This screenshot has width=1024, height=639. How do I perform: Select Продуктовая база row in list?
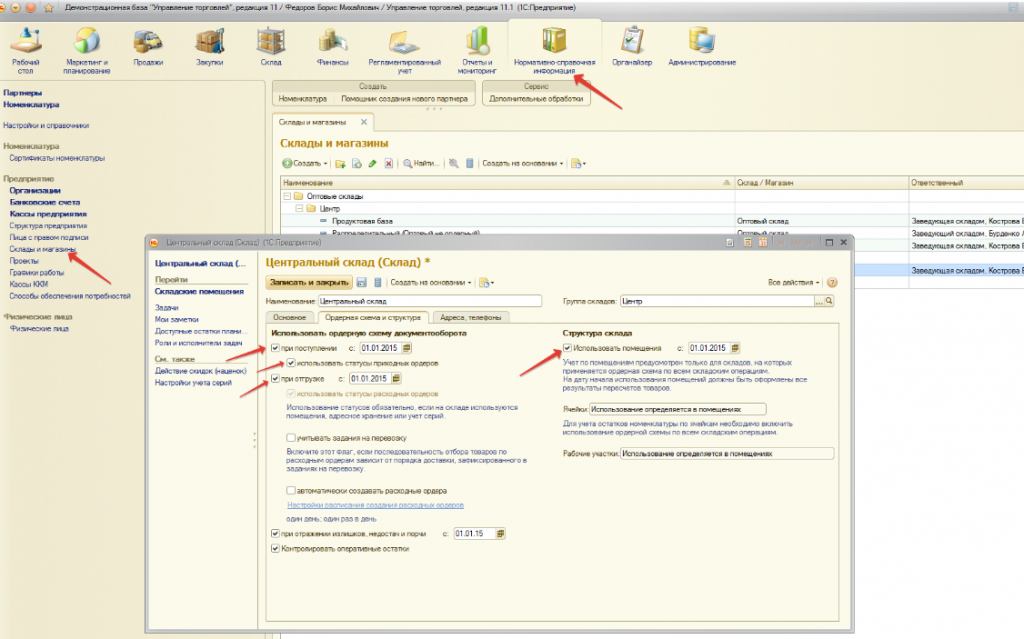652,221
